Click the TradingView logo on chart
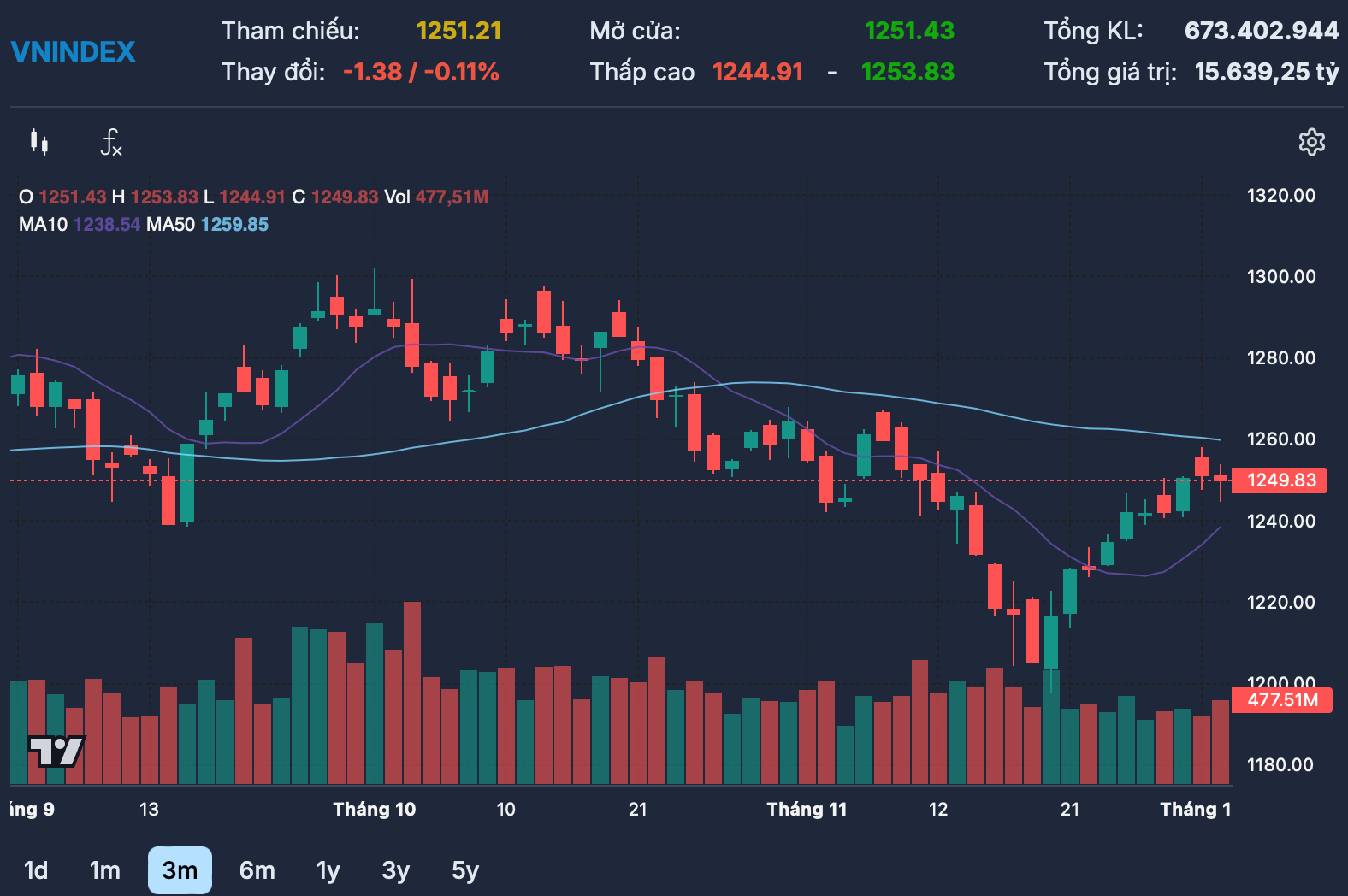This screenshot has height=896, width=1348. click(x=56, y=752)
